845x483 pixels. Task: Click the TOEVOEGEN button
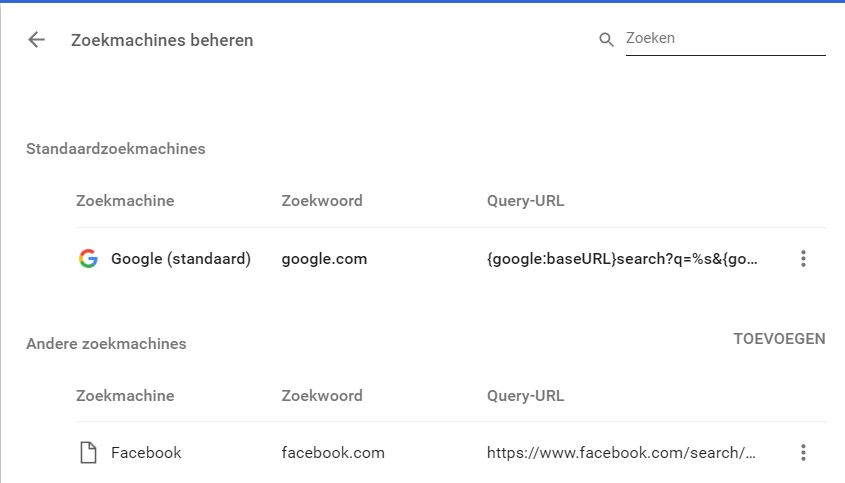click(779, 339)
